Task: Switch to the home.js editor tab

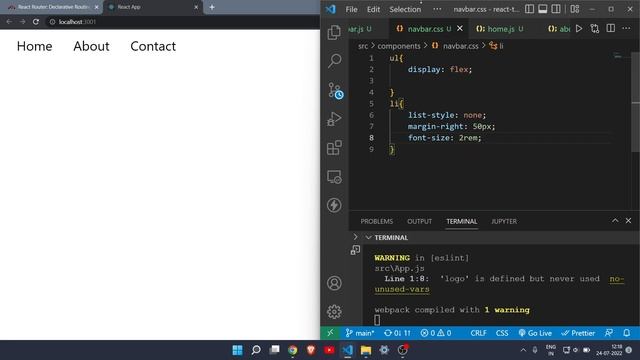Action: pos(500,29)
